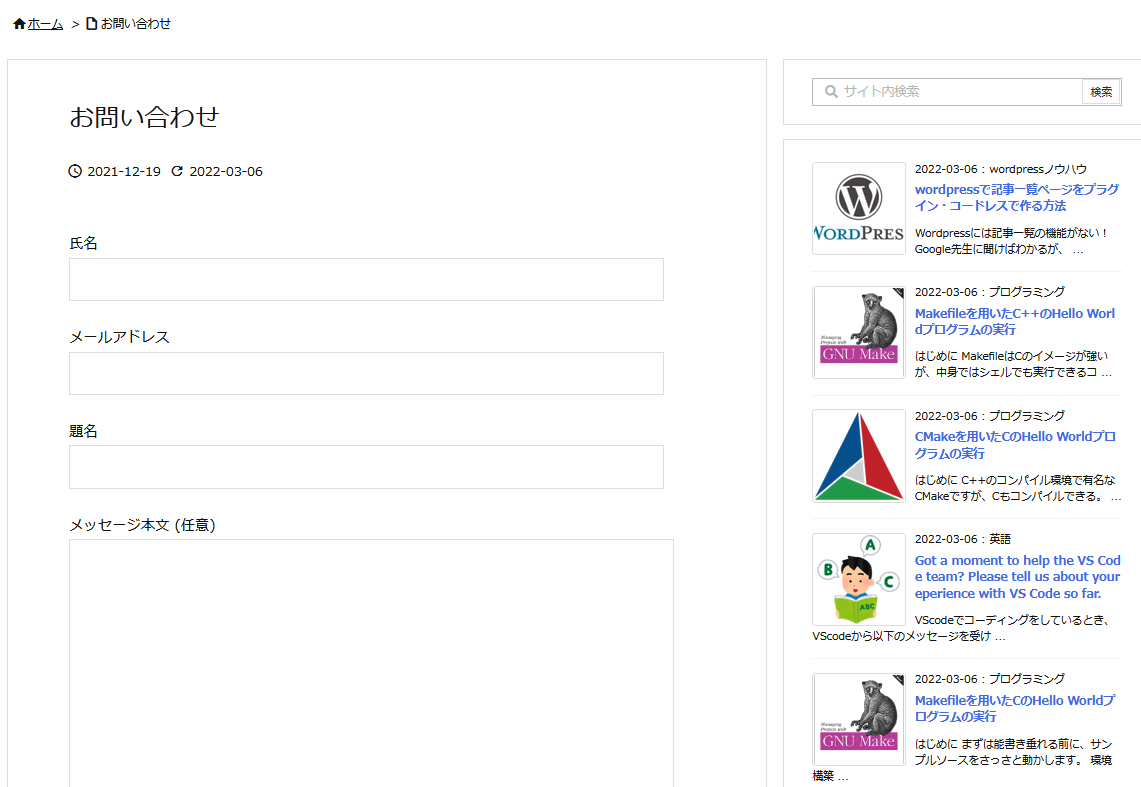
Task: Open the Got a moment VS Code article
Action: 1017,577
